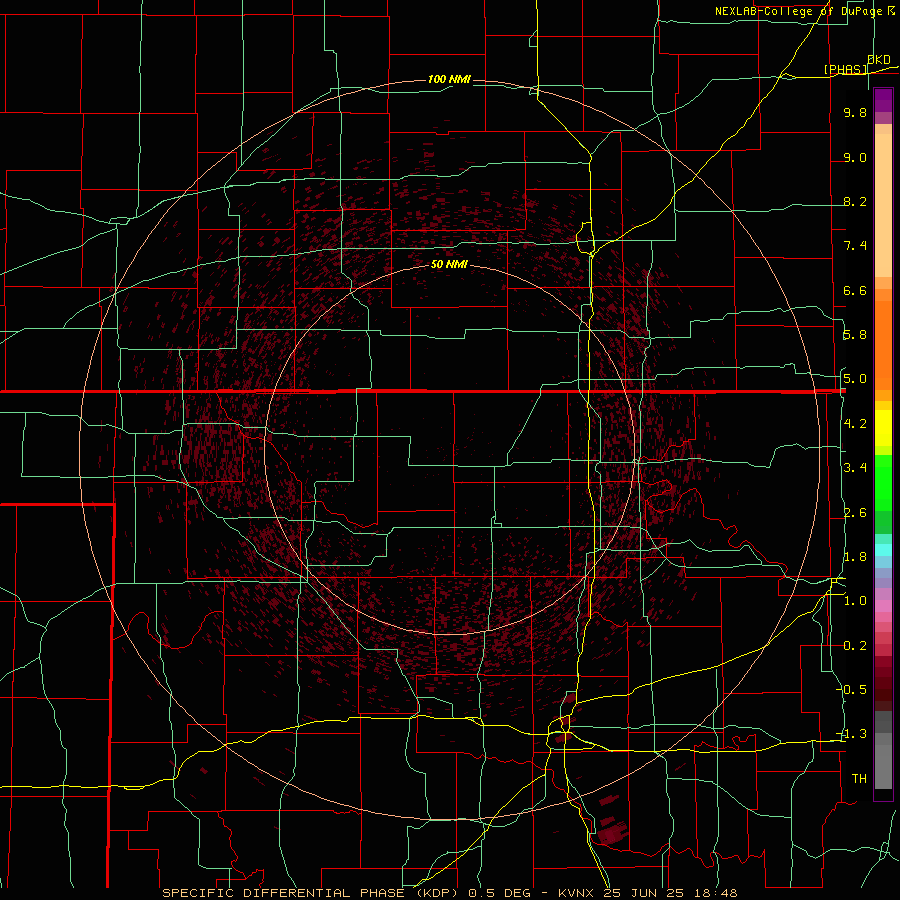Click the 9.8 scale value
The image size is (900, 900).
pos(855,112)
